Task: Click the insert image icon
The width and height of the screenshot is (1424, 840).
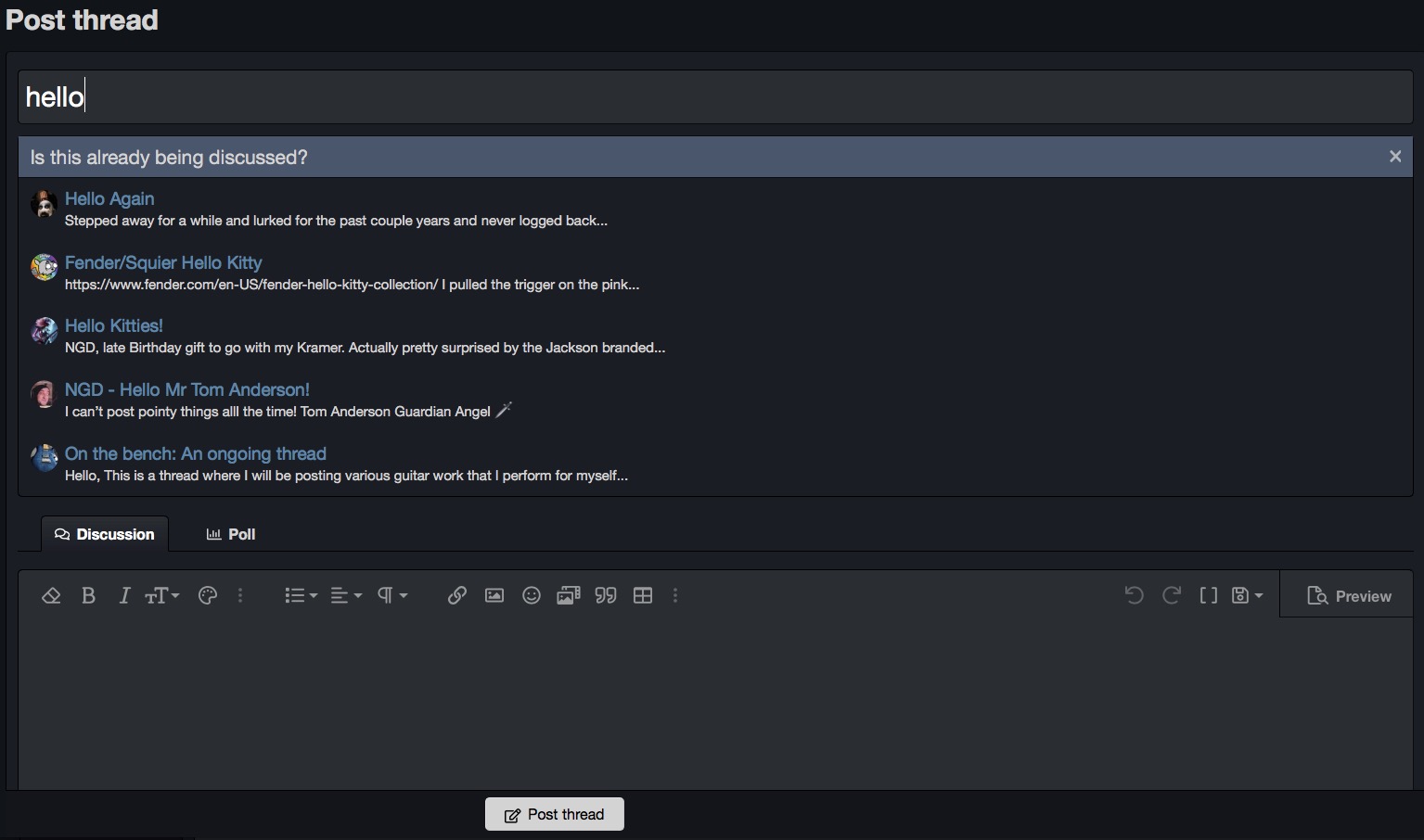Action: click(494, 596)
